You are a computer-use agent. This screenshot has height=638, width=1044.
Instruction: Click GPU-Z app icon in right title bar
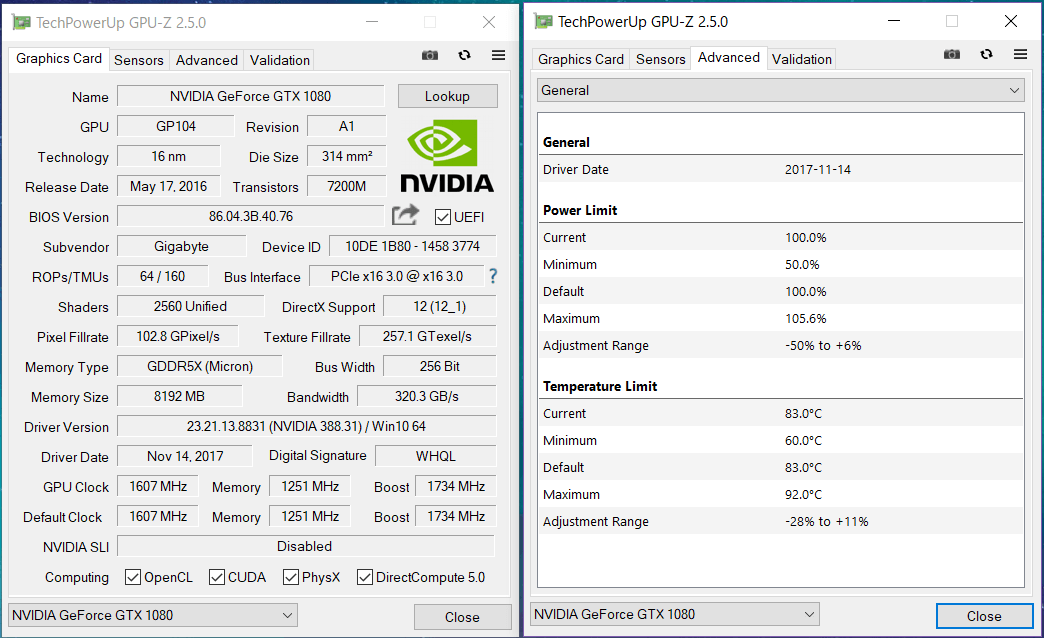click(x=543, y=21)
